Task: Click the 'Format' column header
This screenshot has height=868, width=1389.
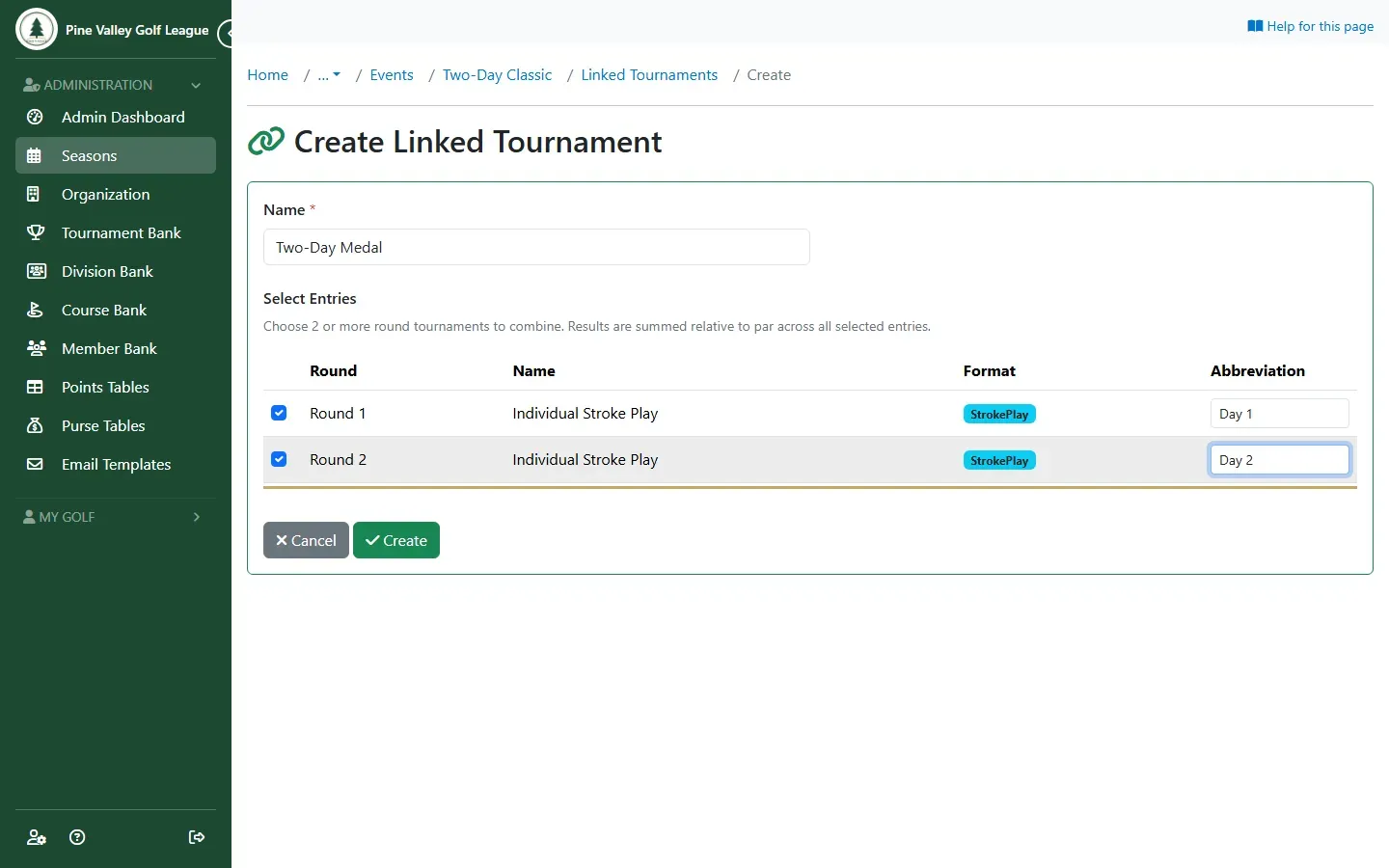Action: point(990,370)
